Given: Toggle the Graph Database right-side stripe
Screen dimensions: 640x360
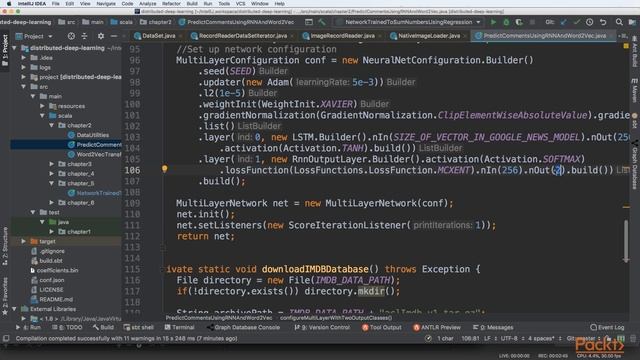Looking at the screenshot, I should pos(635,165).
